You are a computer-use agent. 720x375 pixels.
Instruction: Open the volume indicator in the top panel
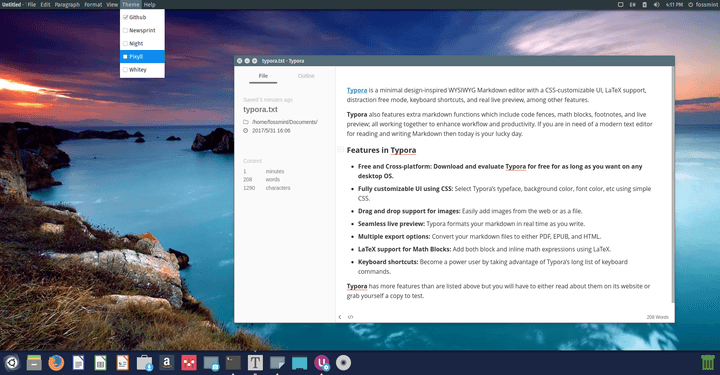pos(657,5)
